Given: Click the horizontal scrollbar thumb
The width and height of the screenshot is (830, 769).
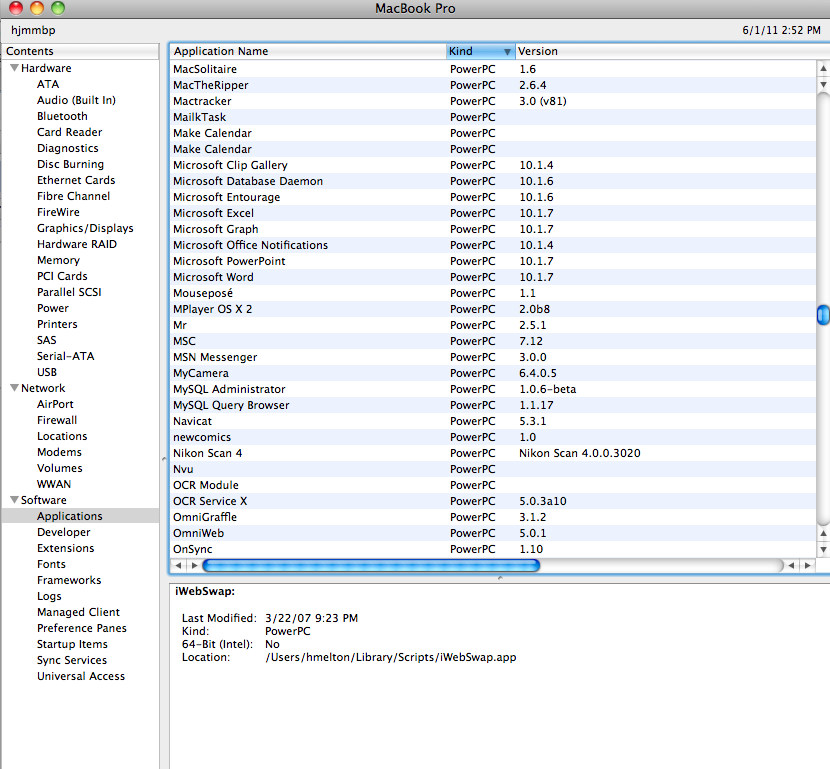Looking at the screenshot, I should (371, 565).
